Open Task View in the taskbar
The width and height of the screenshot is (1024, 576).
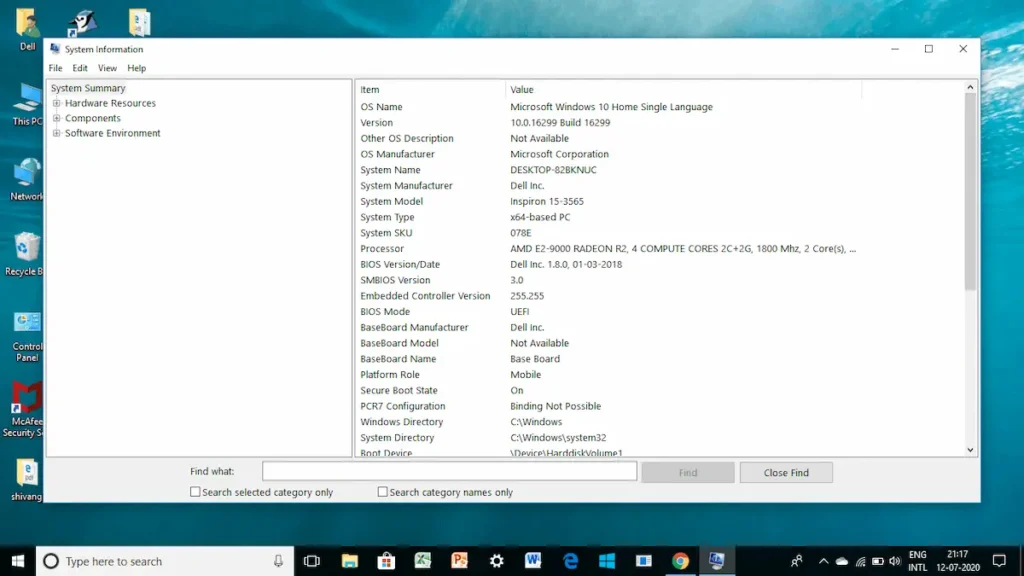click(x=312, y=561)
